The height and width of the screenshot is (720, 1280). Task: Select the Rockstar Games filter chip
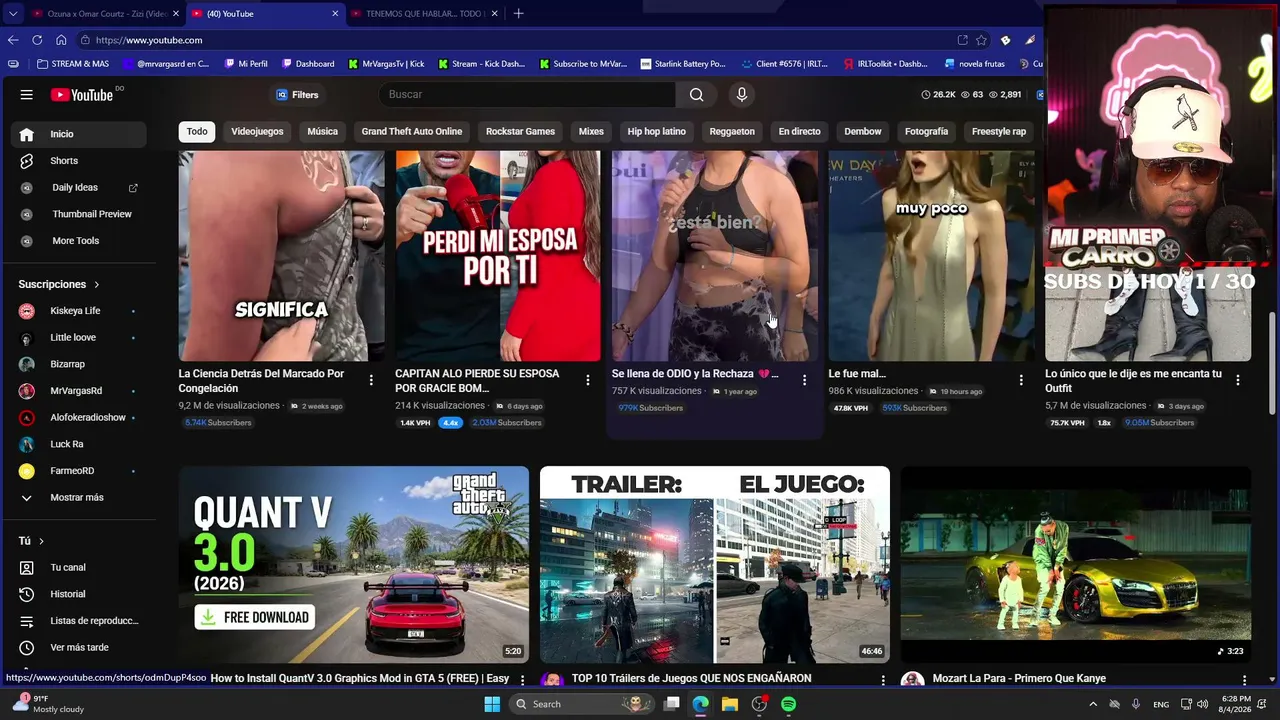[520, 132]
